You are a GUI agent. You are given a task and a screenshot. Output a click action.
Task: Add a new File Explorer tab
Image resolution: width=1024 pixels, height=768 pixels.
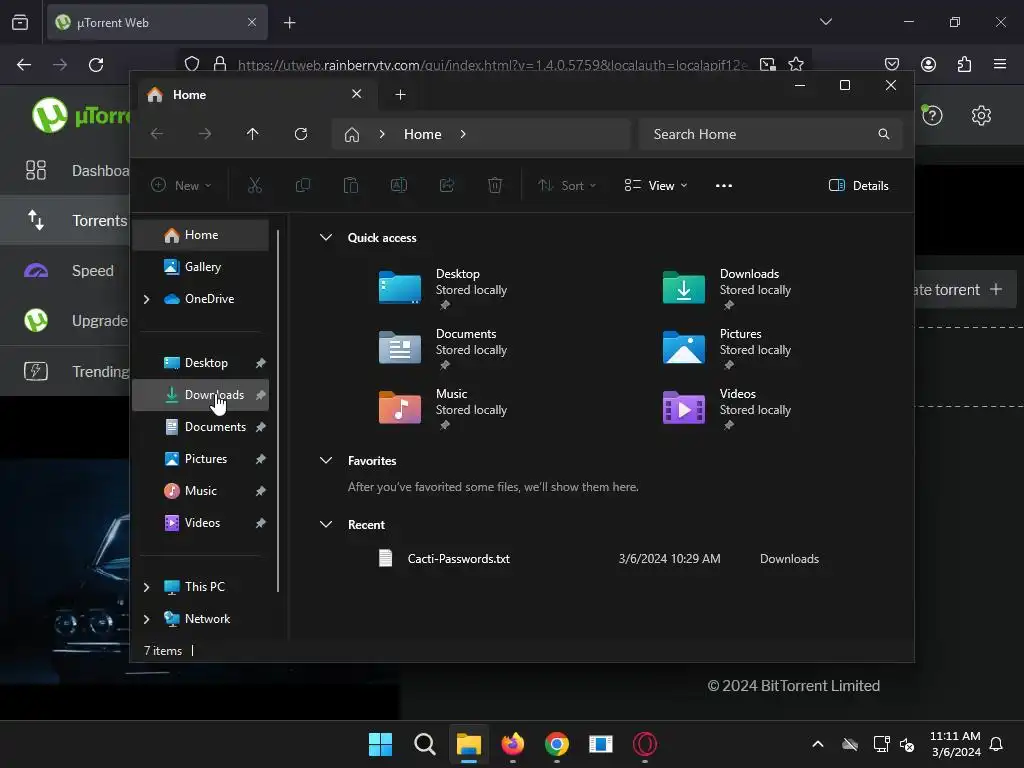[x=400, y=95]
